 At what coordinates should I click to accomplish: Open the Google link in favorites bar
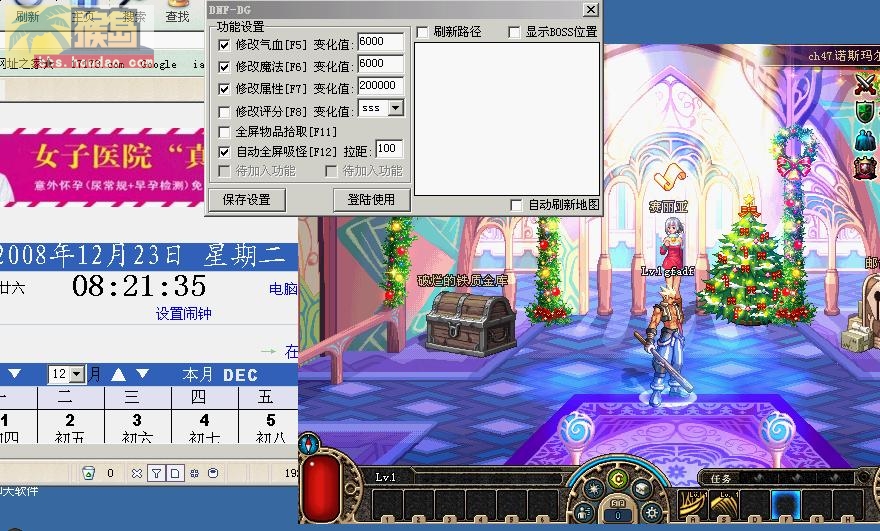click(158, 65)
